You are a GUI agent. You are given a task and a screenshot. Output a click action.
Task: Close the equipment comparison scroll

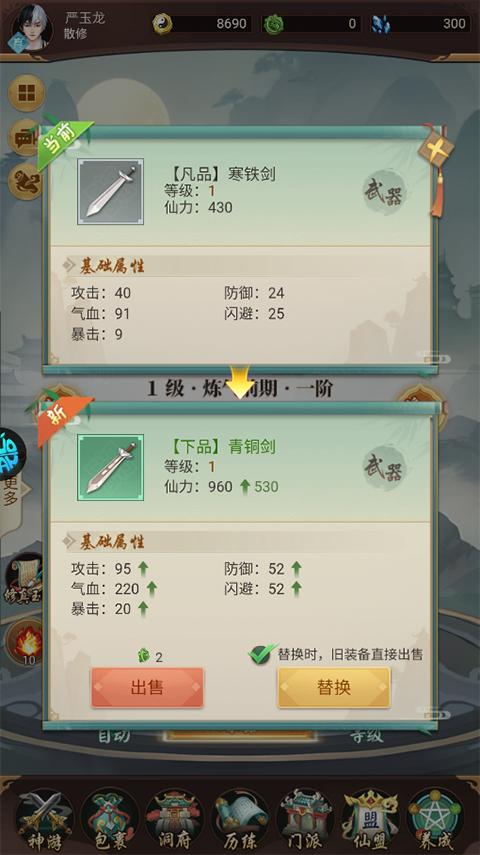(x=437, y=149)
